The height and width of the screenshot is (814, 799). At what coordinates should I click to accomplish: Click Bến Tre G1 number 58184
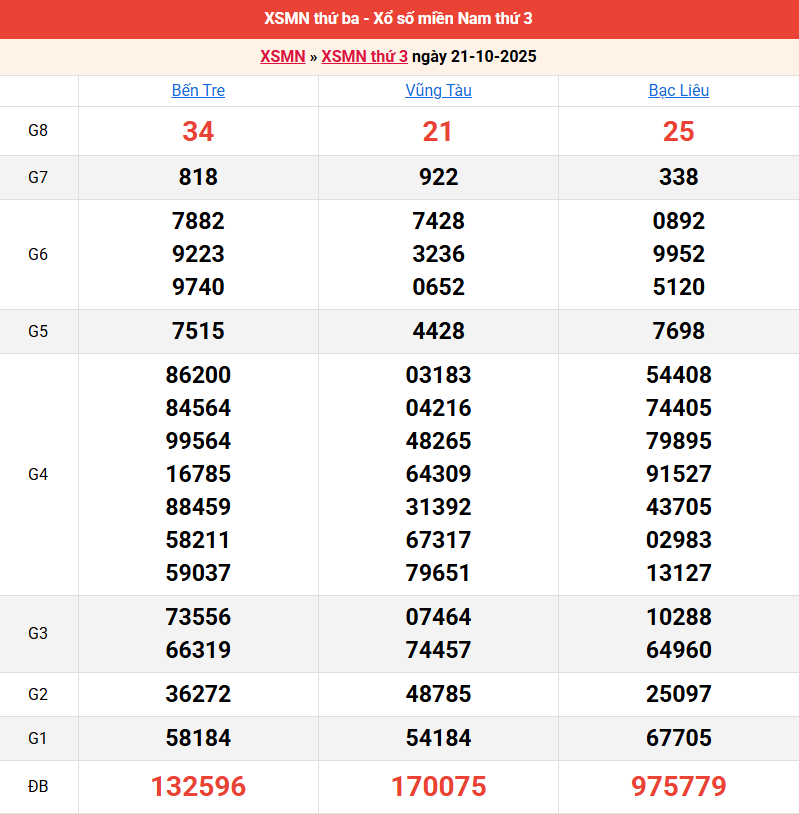pyautogui.click(x=198, y=738)
